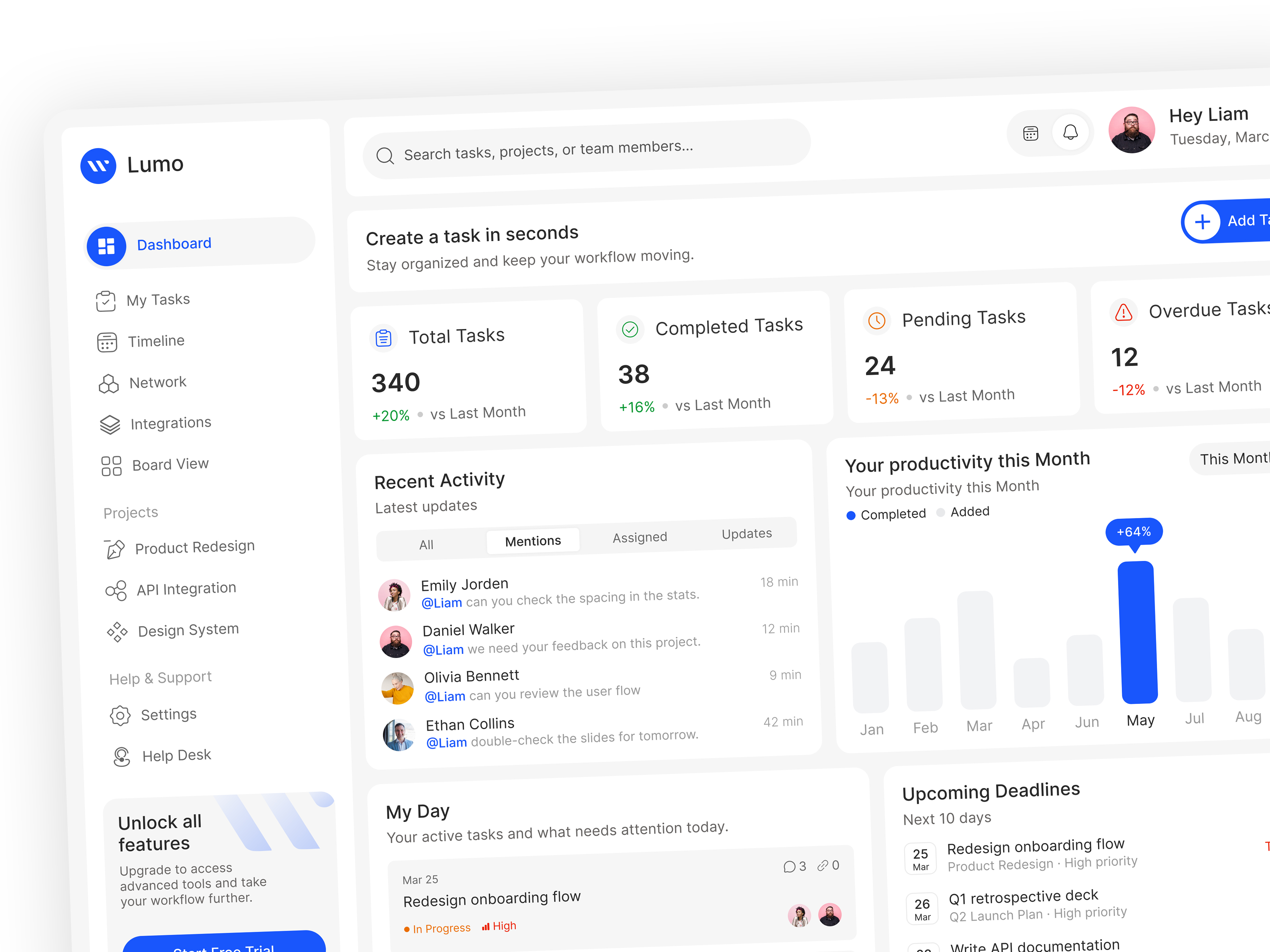Open the Design System project icon
Screen dimensions: 1270x952
[117, 632]
